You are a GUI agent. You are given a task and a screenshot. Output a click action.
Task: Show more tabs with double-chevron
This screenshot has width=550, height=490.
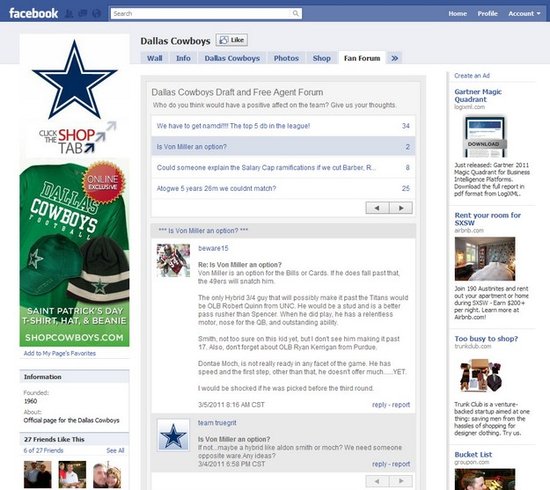(x=394, y=58)
